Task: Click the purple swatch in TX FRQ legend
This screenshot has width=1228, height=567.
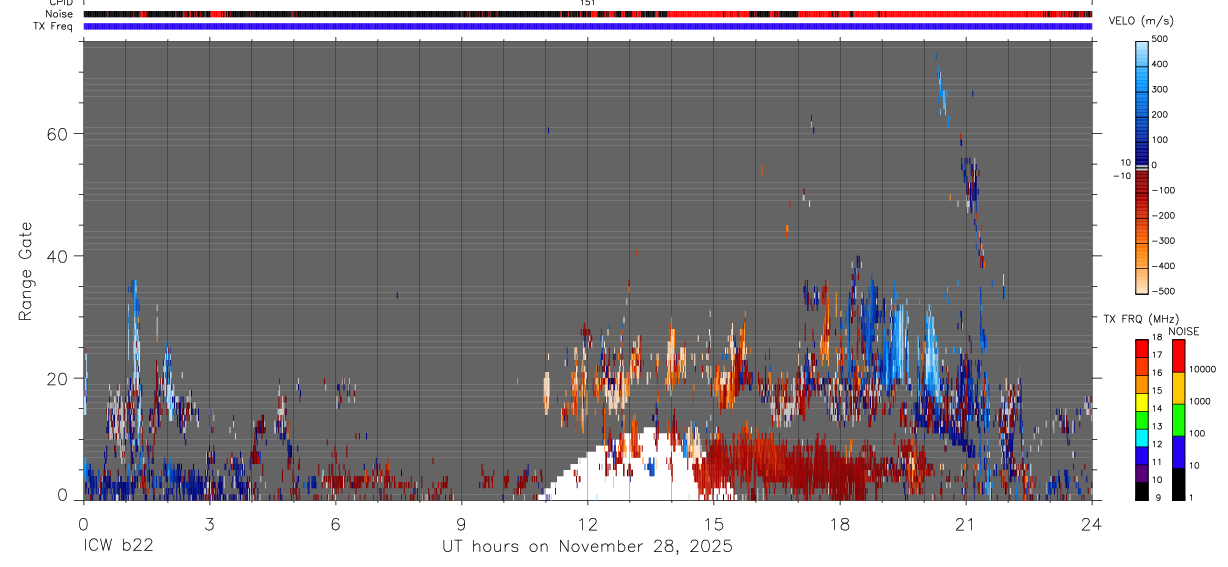Action: [1142, 474]
